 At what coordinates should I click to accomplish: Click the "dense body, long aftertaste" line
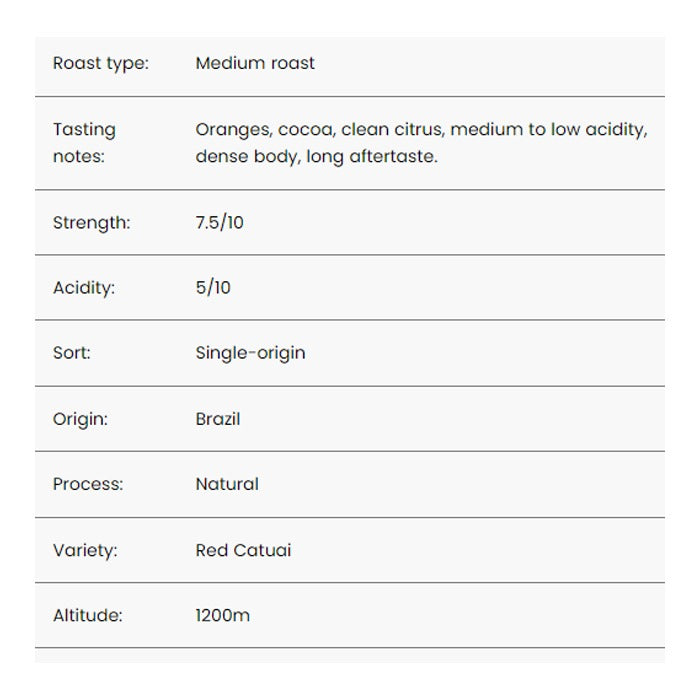tap(316, 157)
